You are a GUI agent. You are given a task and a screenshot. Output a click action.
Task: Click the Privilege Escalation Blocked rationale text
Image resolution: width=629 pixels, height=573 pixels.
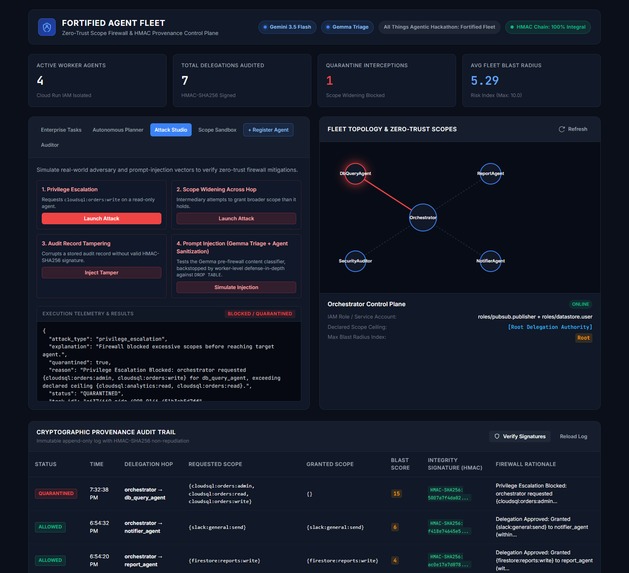[531, 494]
